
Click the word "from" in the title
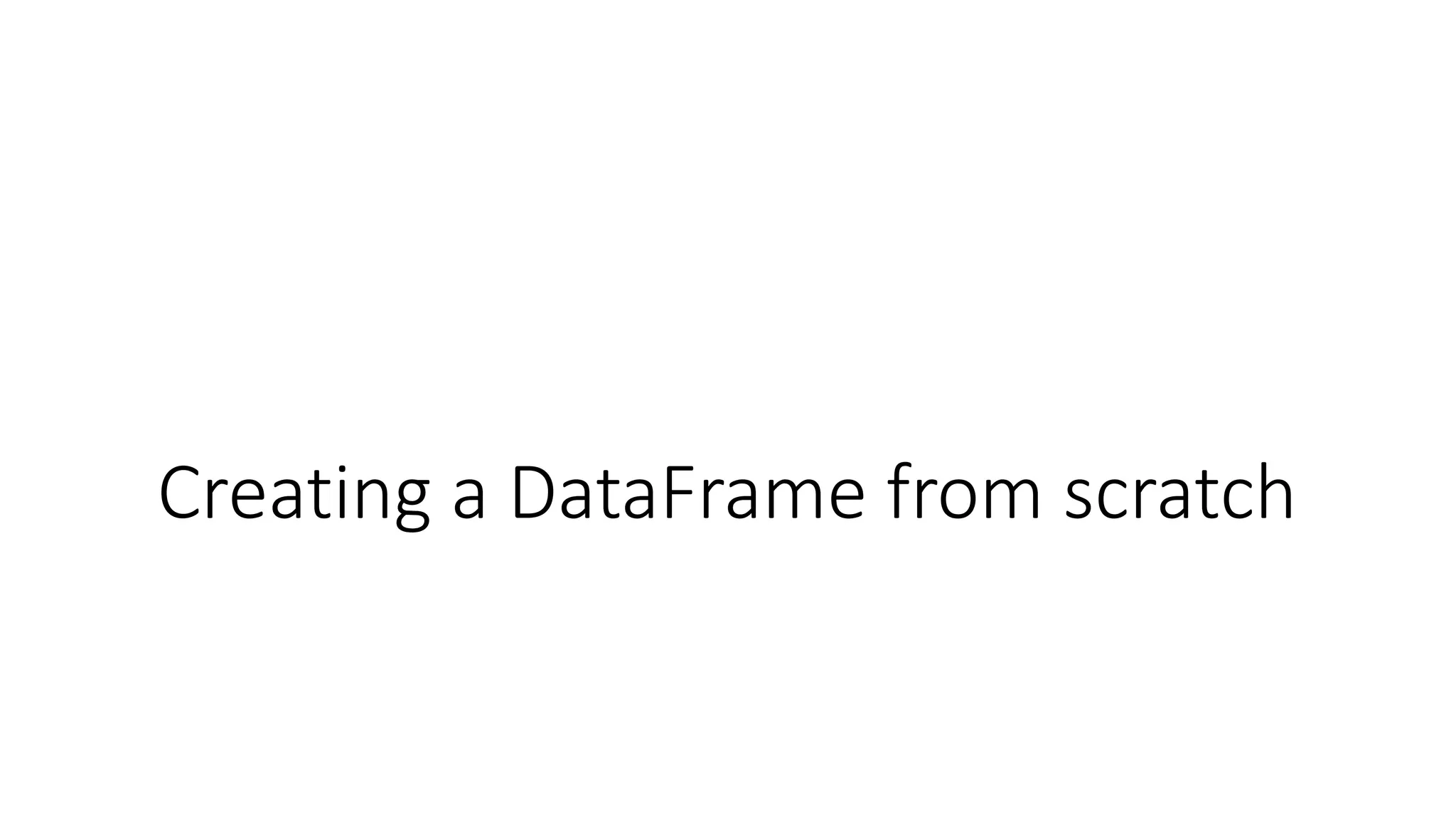pyautogui.click(x=964, y=491)
